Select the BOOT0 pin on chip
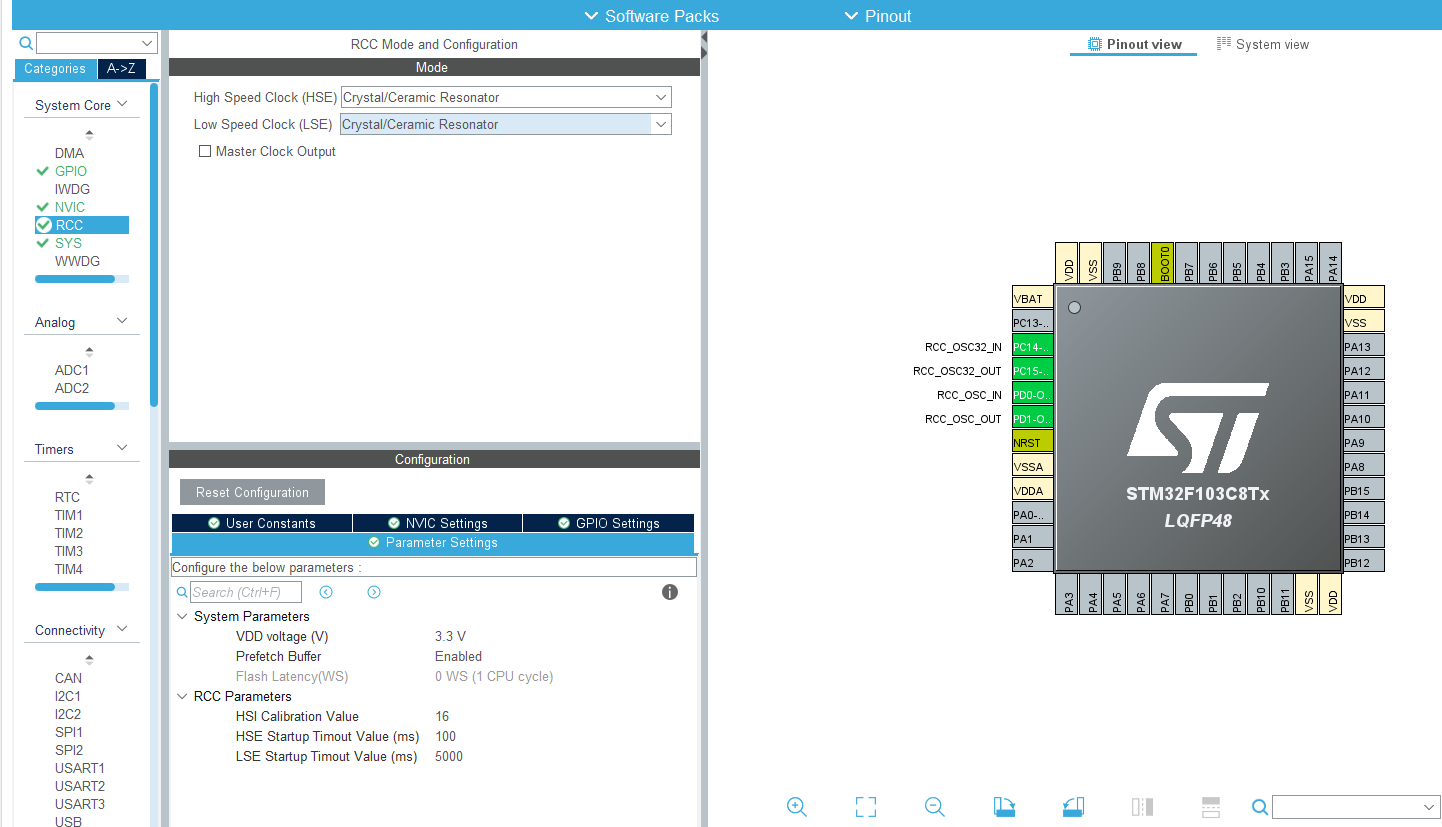1442x827 pixels. (1163, 264)
